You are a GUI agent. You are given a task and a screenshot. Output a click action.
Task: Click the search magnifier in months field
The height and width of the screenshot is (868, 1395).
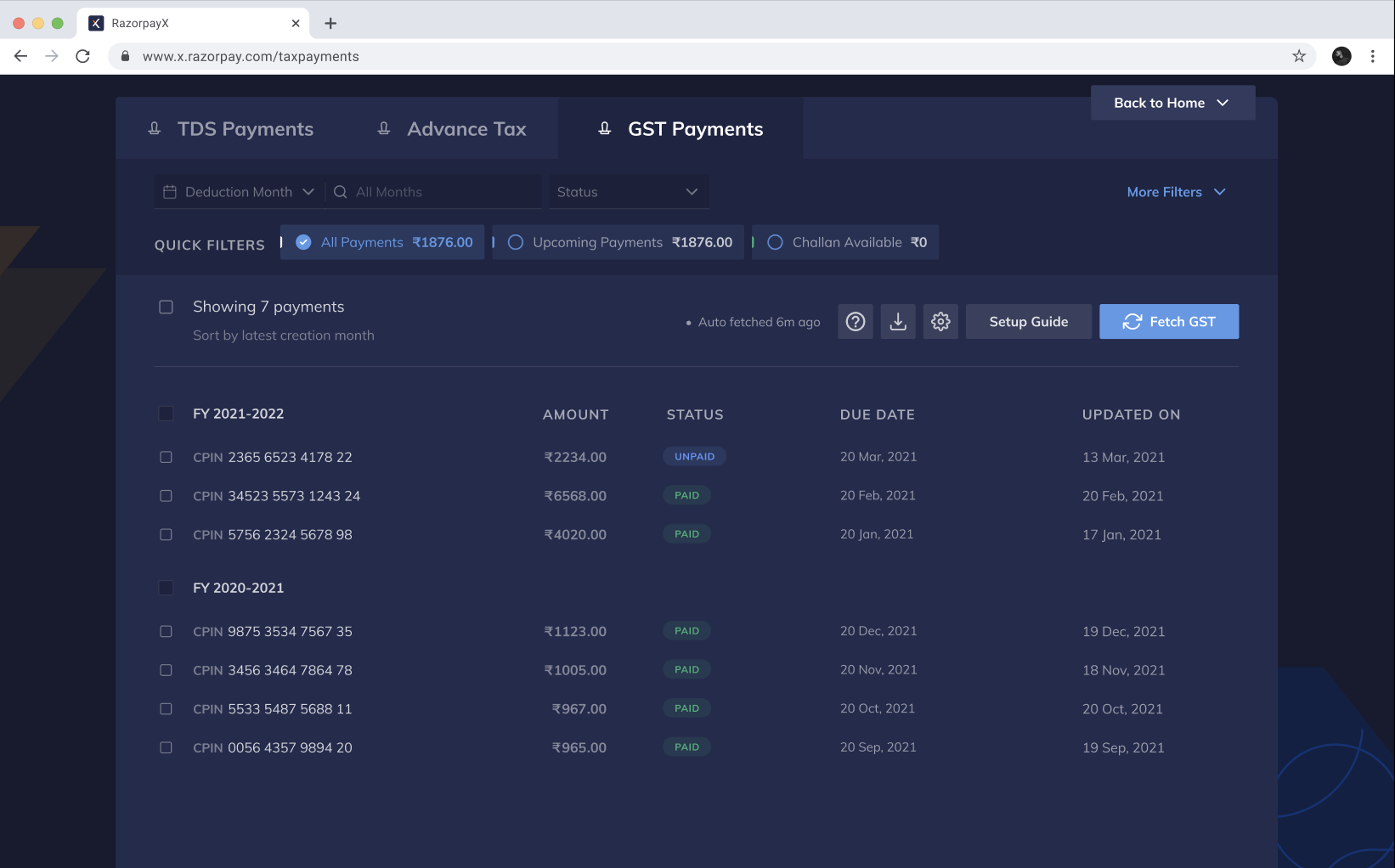(340, 192)
